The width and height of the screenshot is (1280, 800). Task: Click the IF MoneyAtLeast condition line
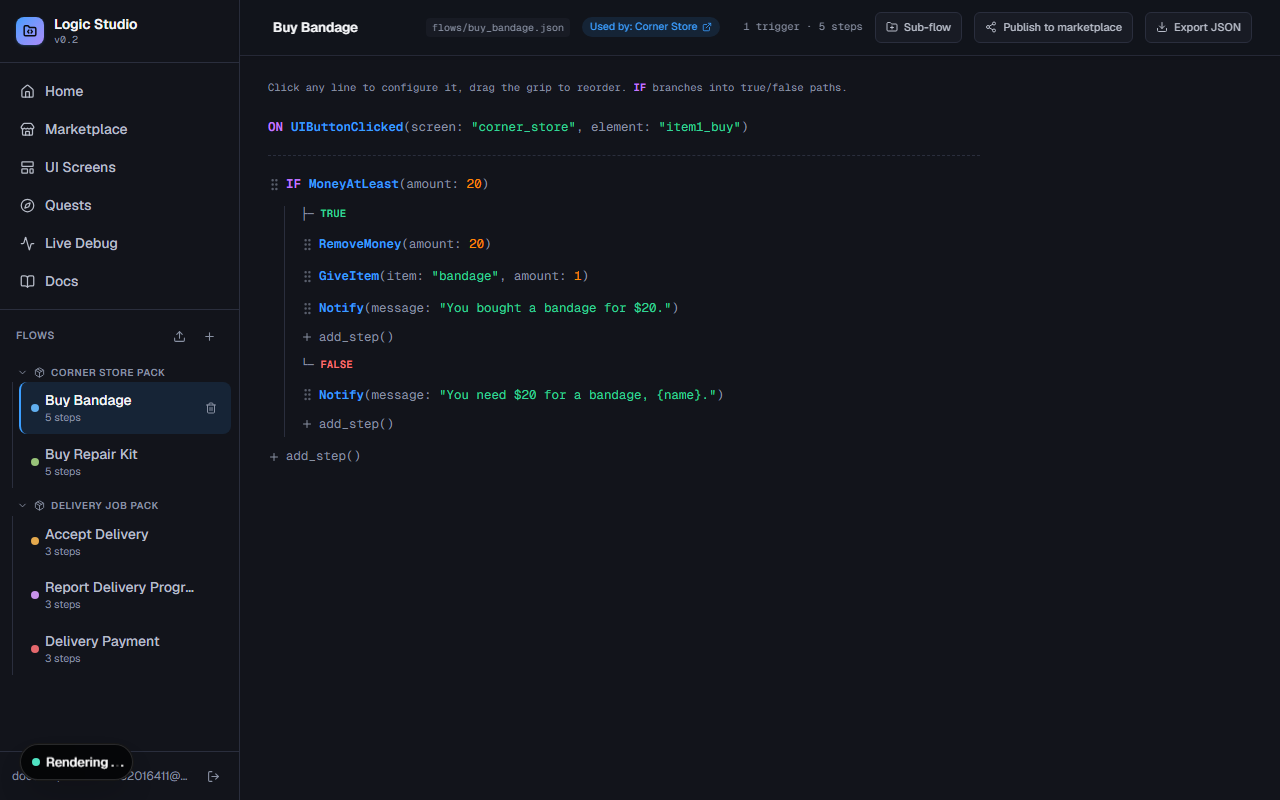coord(387,184)
